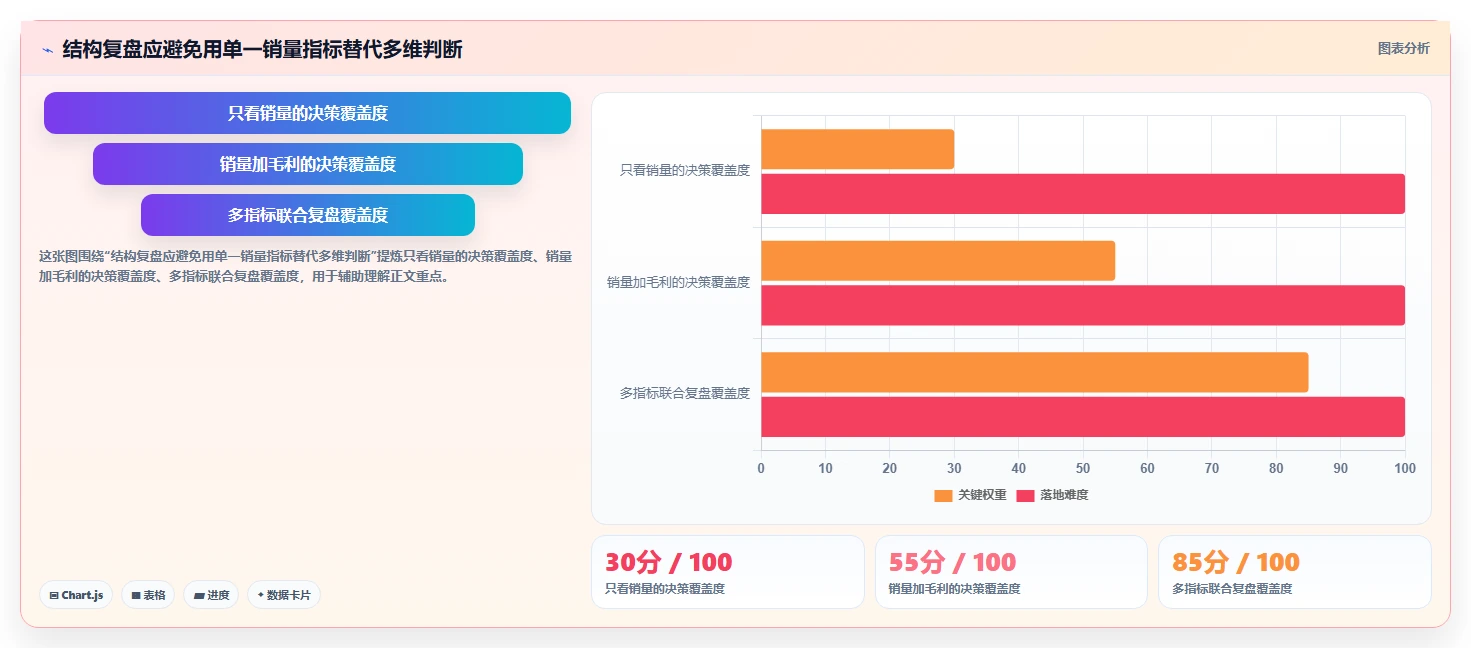The image size is (1471, 648).
Task: Select the 销量加毛利的决策覆盖度 funnel bar
Action: 308,164
